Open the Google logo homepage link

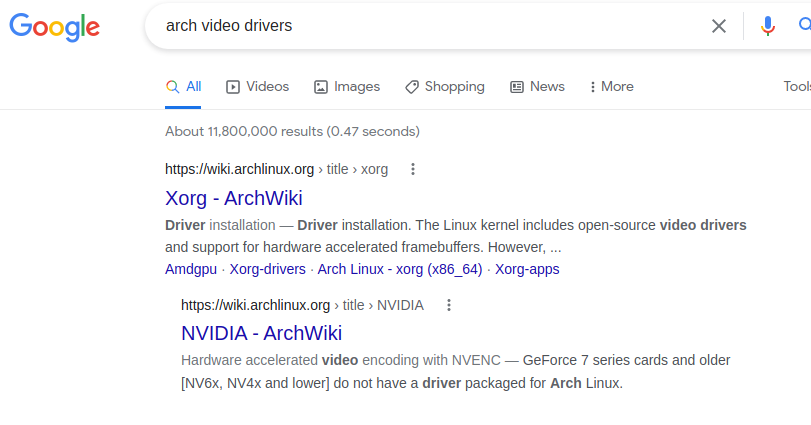(54, 27)
